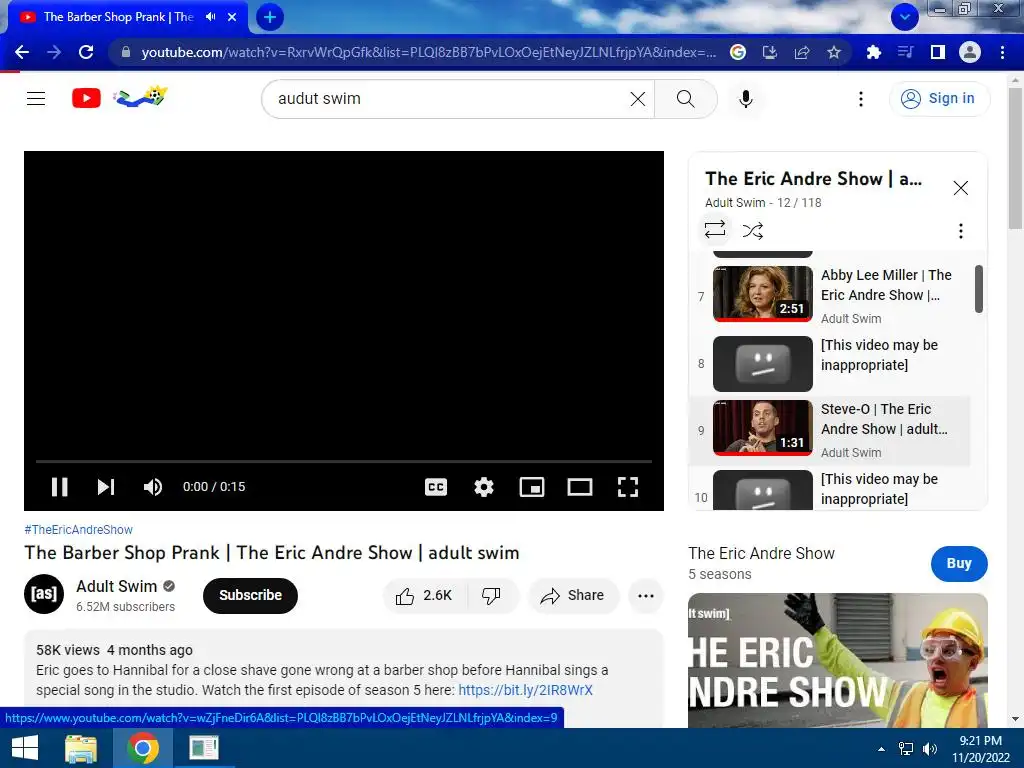Mute the video player volume

[153, 487]
